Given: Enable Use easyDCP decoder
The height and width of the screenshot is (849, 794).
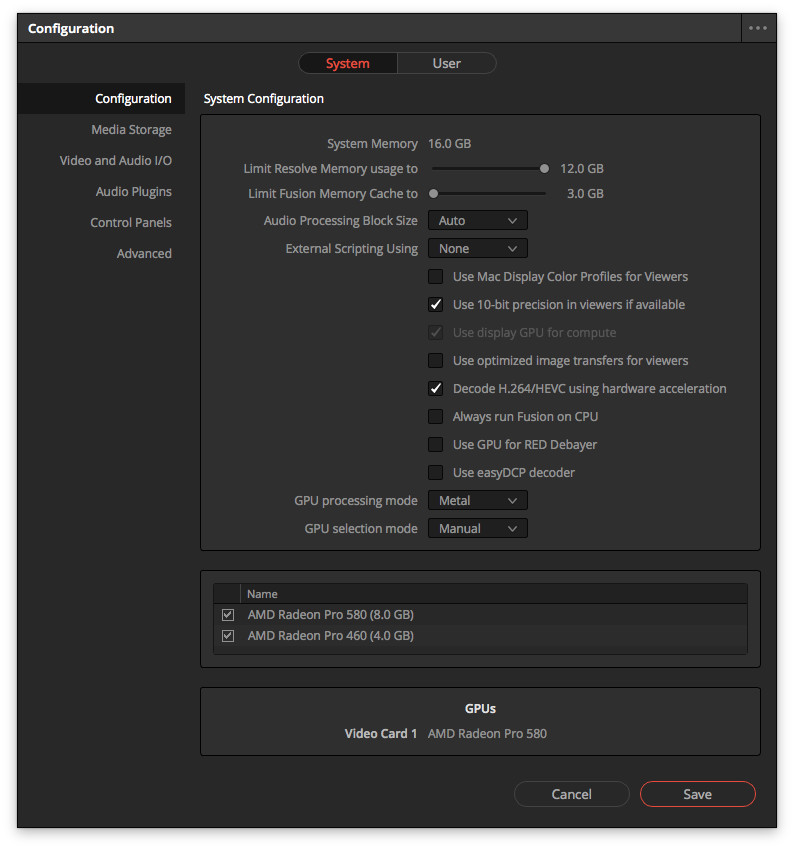Looking at the screenshot, I should pos(435,473).
